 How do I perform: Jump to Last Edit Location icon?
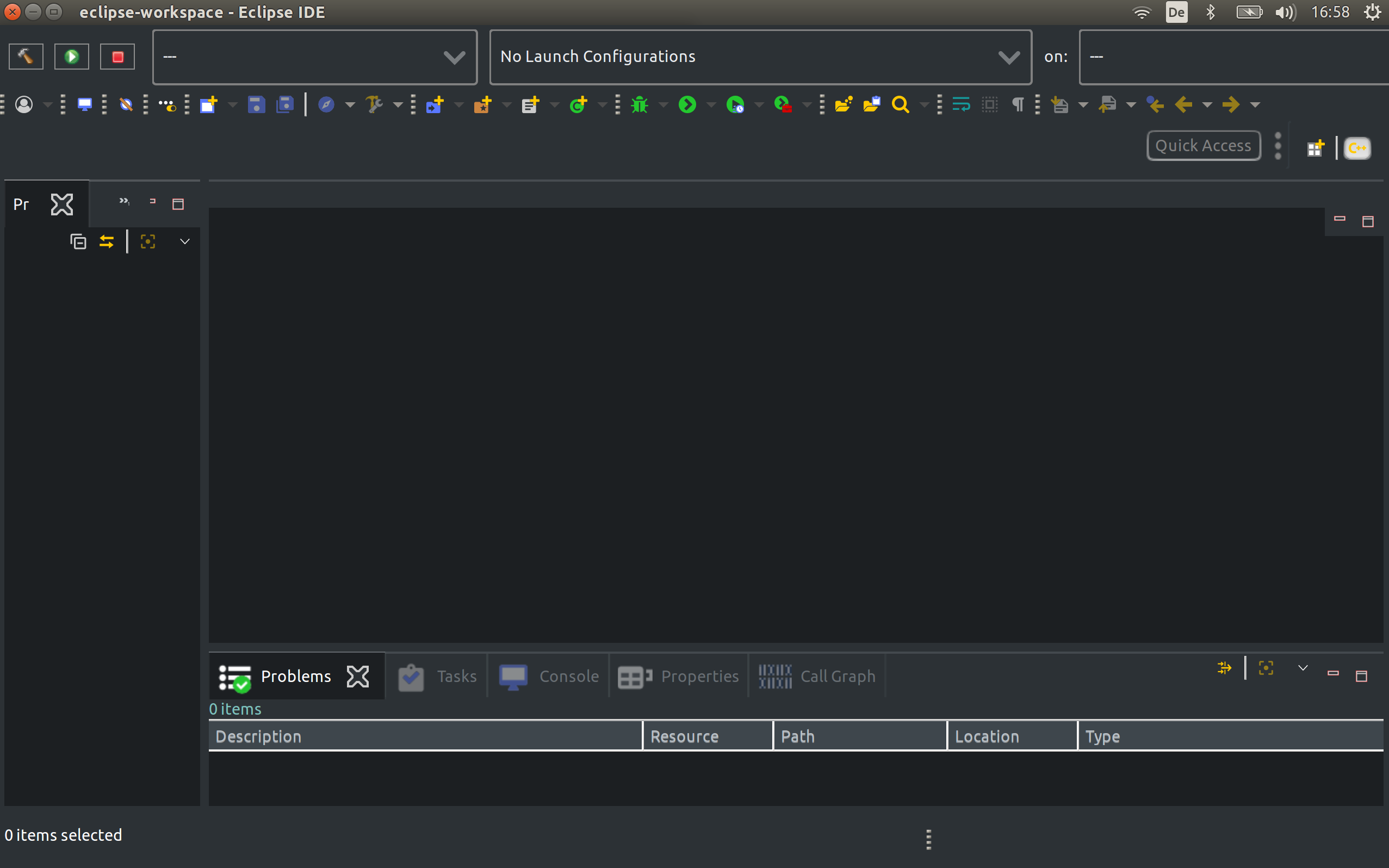(1155, 105)
